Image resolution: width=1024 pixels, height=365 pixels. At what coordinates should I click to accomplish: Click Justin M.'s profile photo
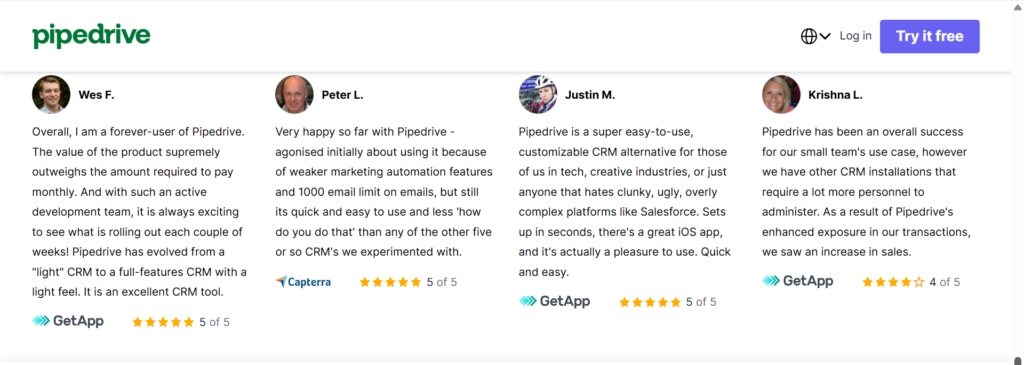point(537,95)
